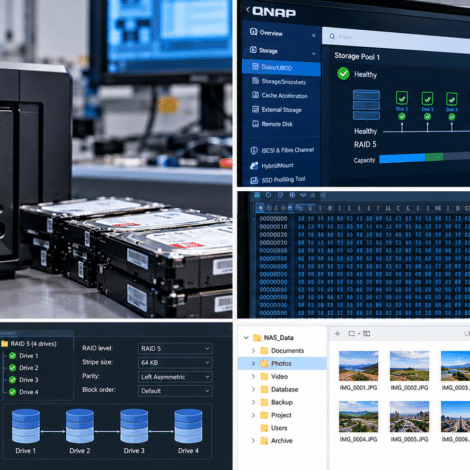Select Drive 4 cylinder in diagram
Screen dimensions: 470x470
tap(188, 426)
